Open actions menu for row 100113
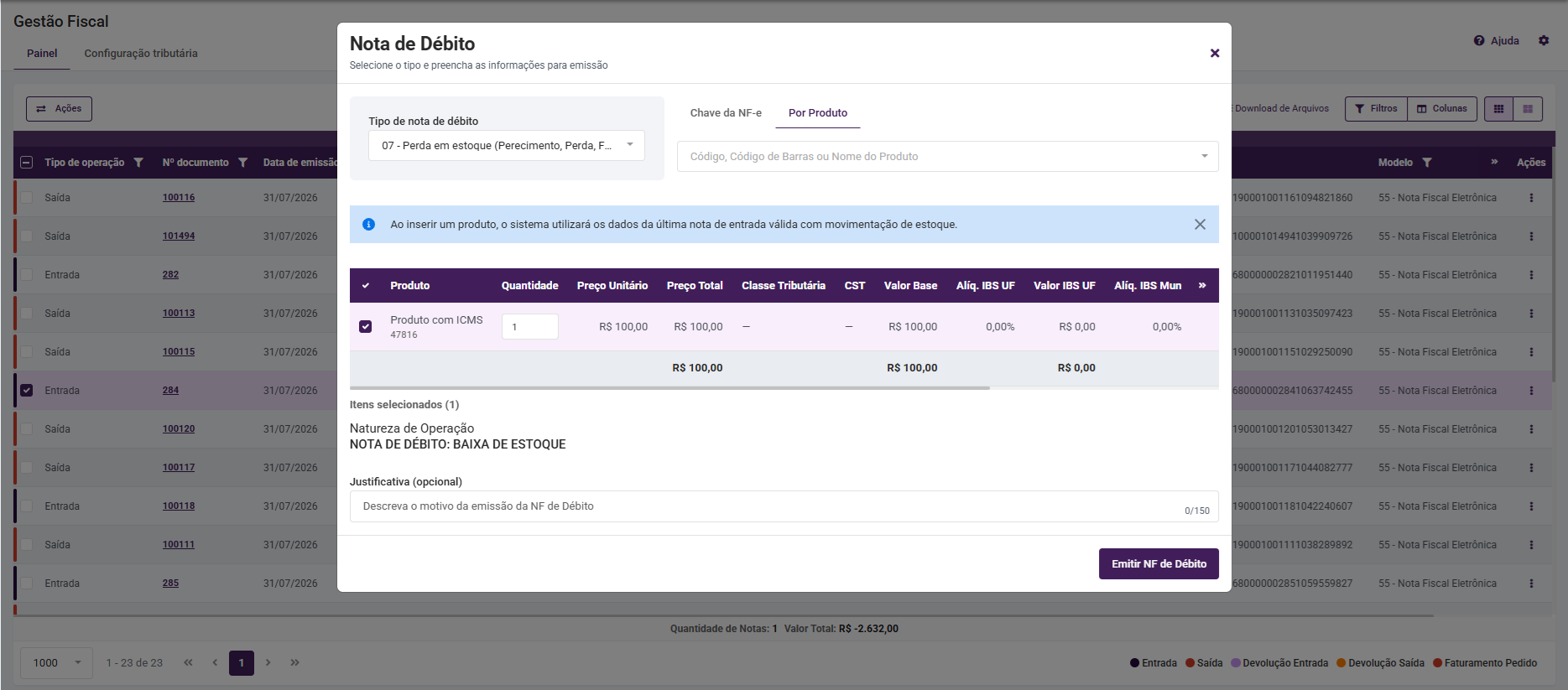Screen dimensions: 1568x690 1531,314
